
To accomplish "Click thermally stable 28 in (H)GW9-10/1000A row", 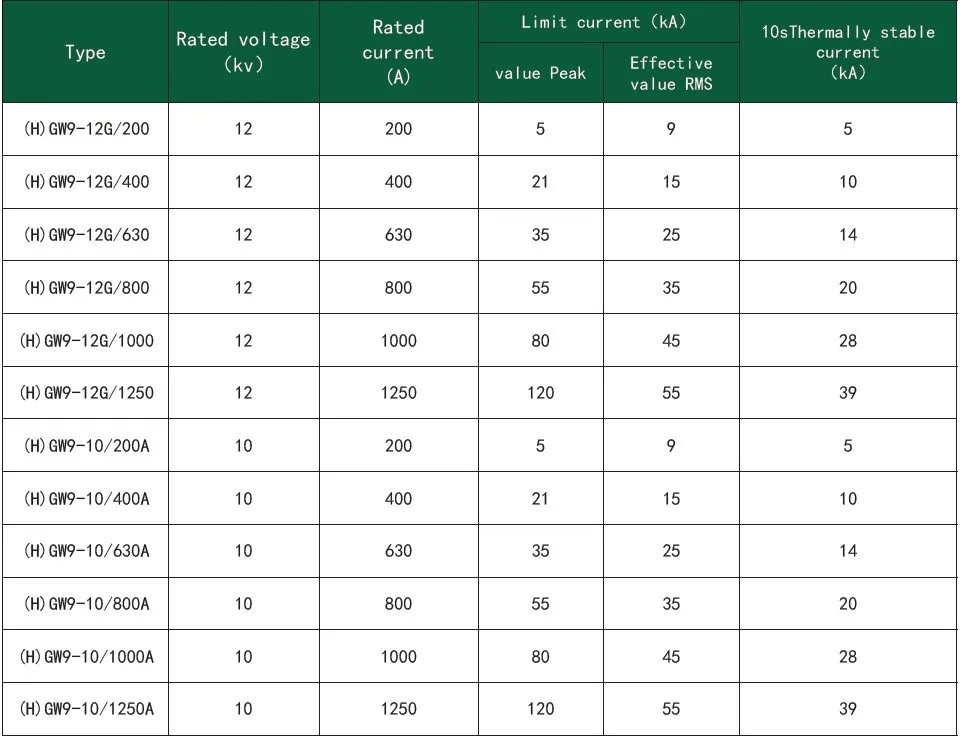I will [848, 656].
